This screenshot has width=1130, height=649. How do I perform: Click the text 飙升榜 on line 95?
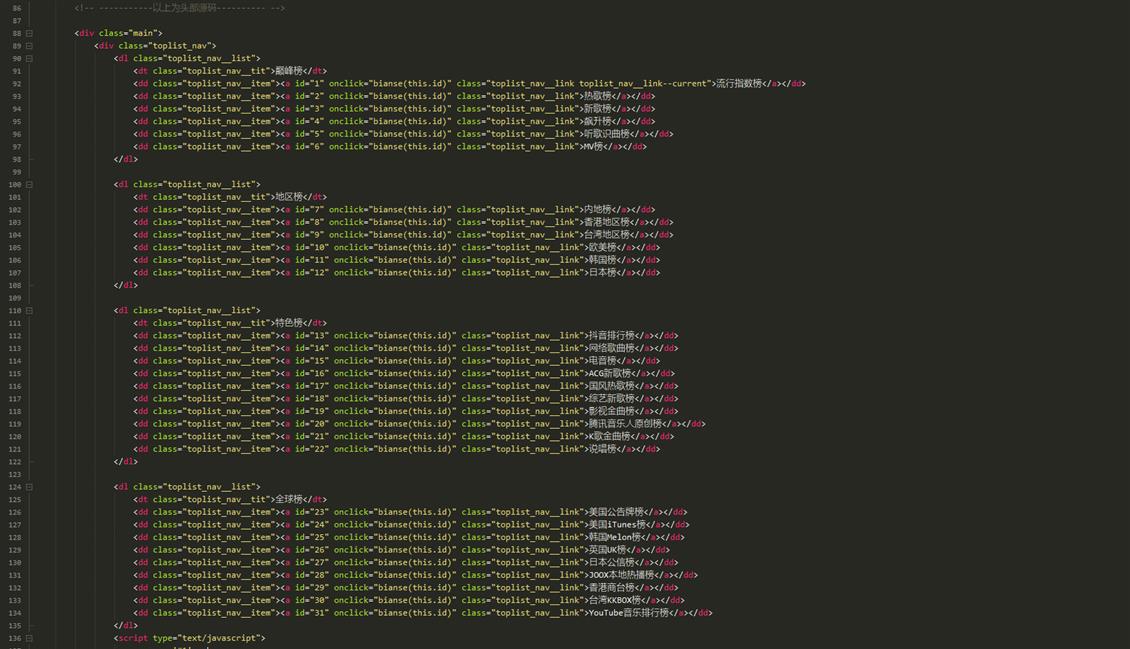click(x=597, y=121)
